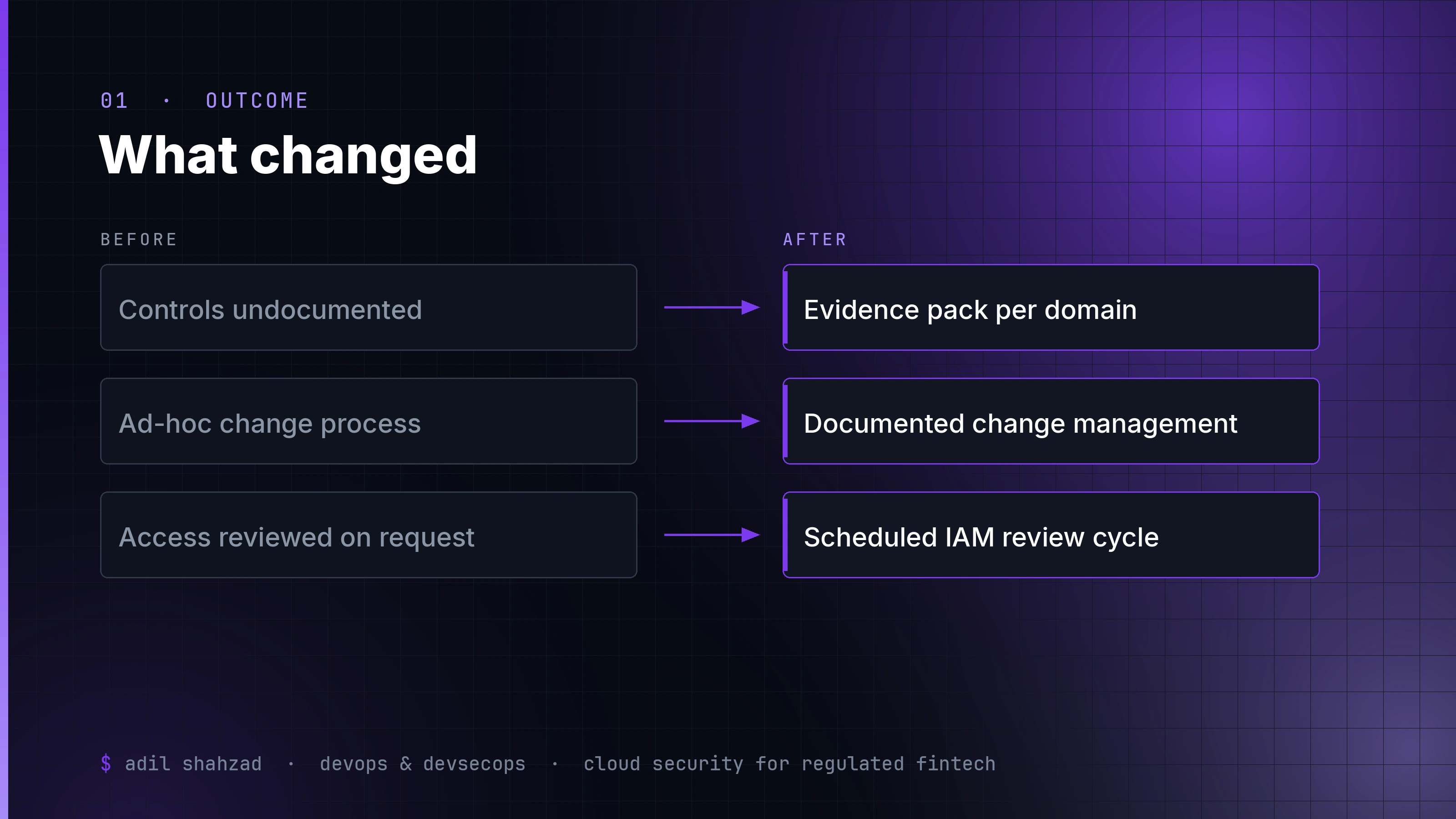Screen dimensions: 1456x819
Task: Select the Ad-hoc change process card
Action: pyautogui.click(x=369, y=421)
